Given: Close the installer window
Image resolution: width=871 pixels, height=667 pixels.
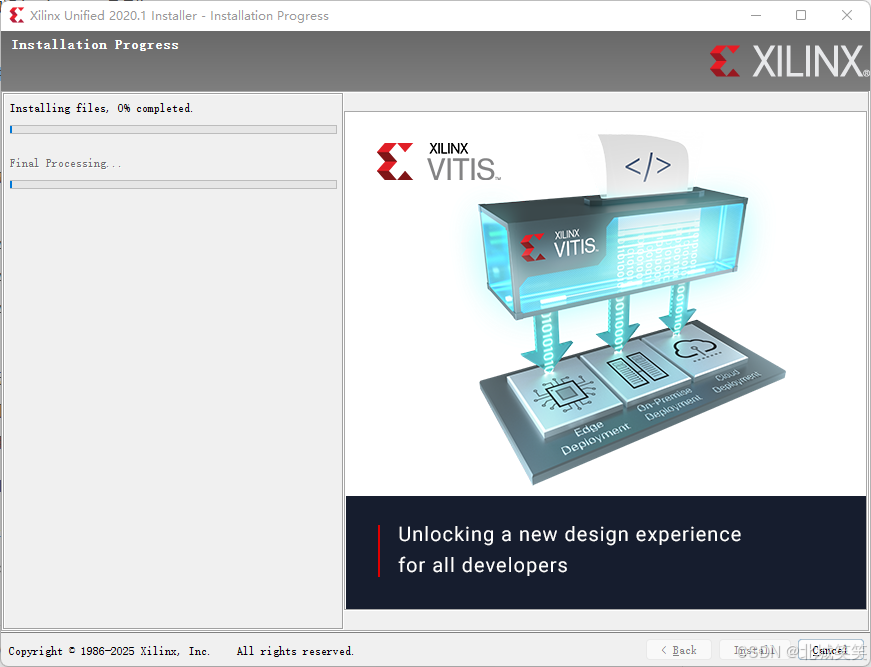Looking at the screenshot, I should click(847, 15).
